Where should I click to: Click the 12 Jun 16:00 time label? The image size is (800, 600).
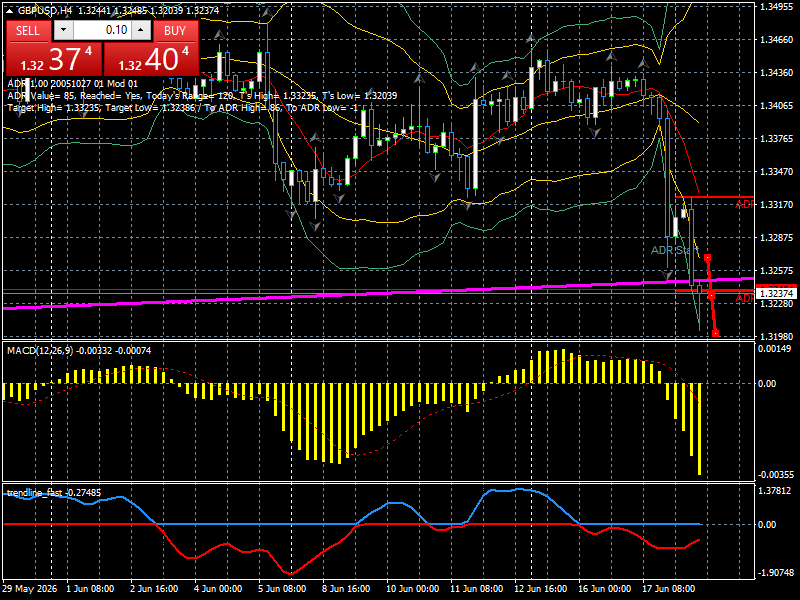point(540,589)
